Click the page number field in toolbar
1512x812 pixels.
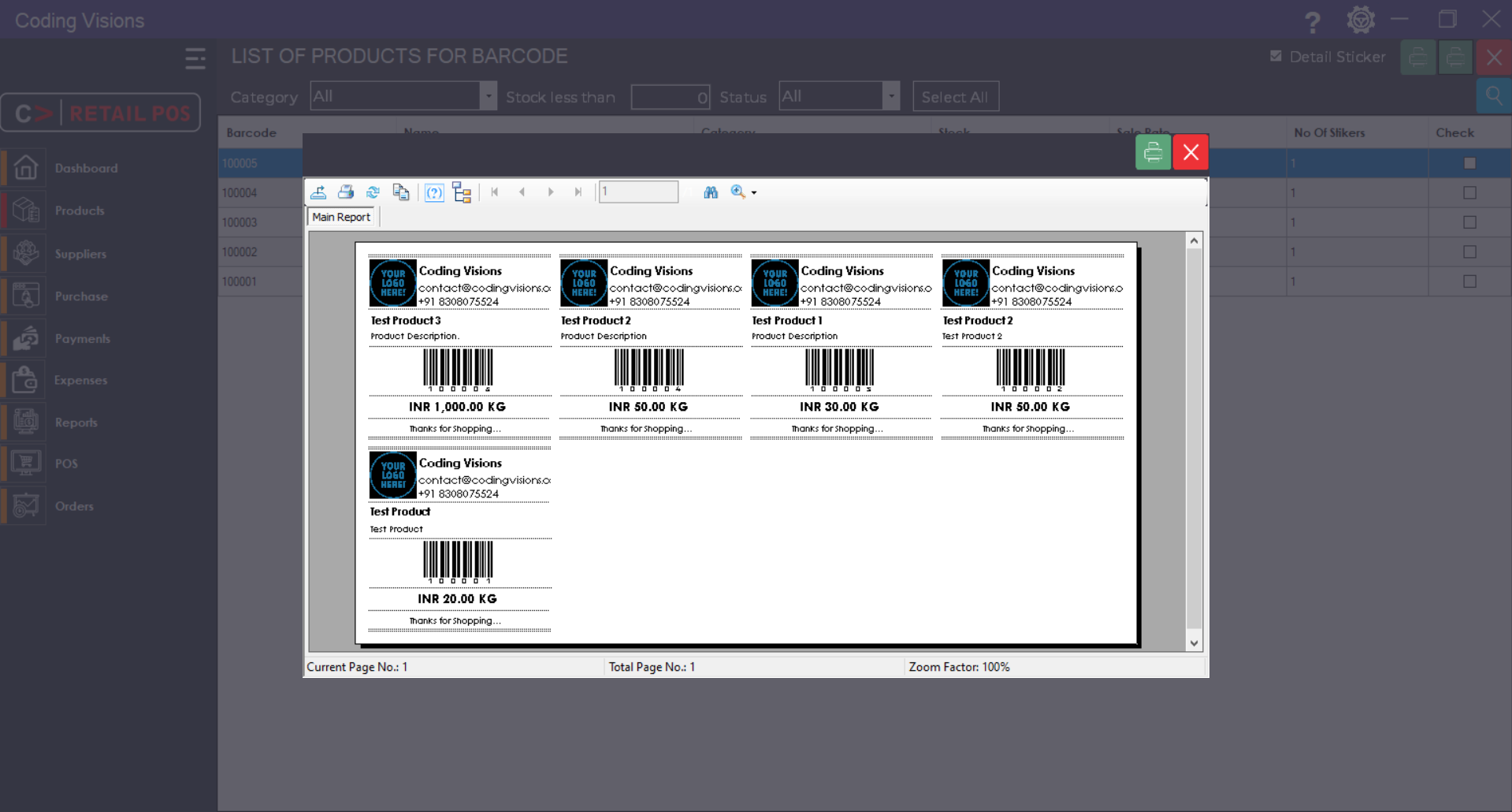pyautogui.click(x=638, y=192)
